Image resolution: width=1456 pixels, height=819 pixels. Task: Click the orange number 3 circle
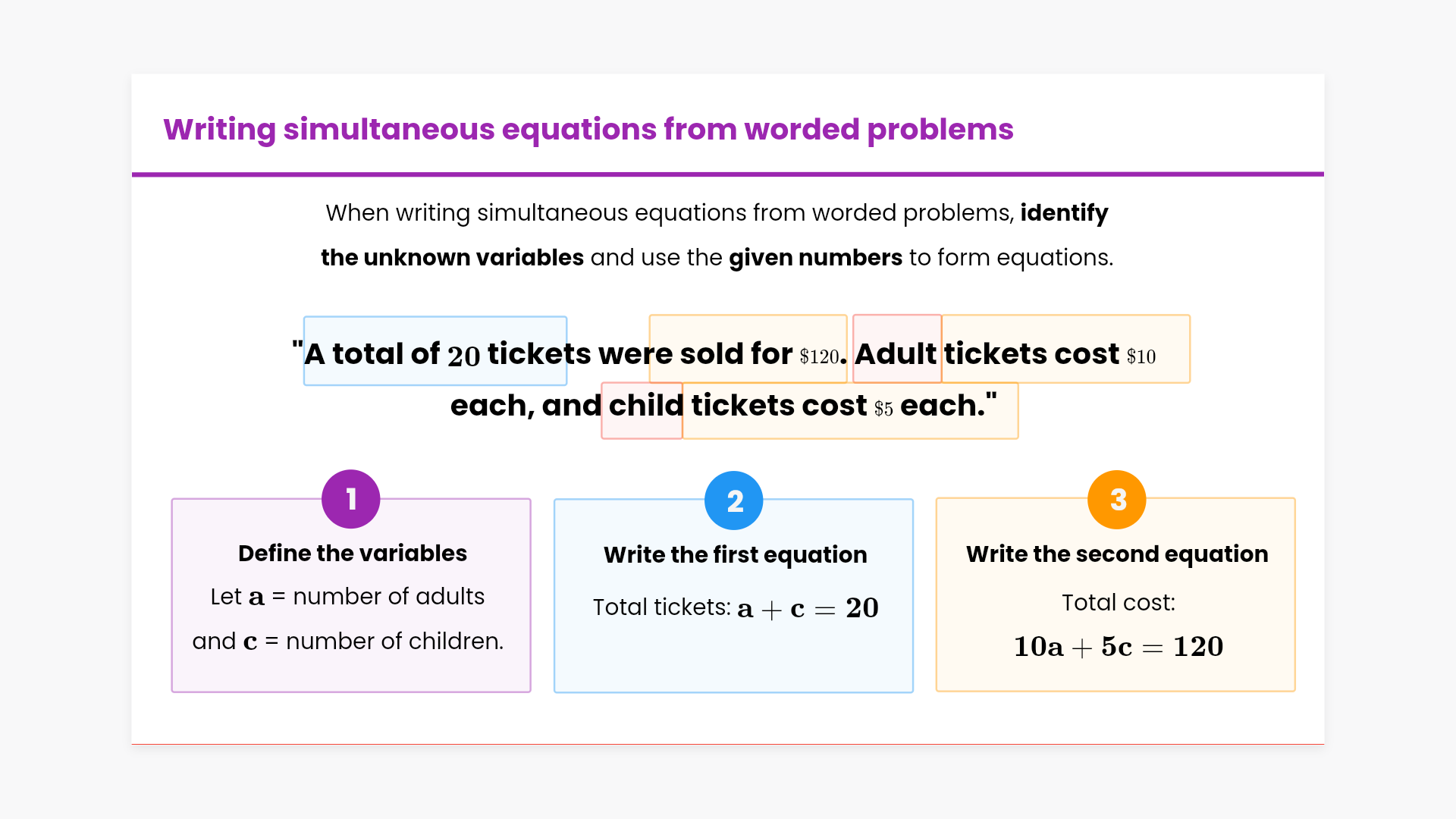1116,500
